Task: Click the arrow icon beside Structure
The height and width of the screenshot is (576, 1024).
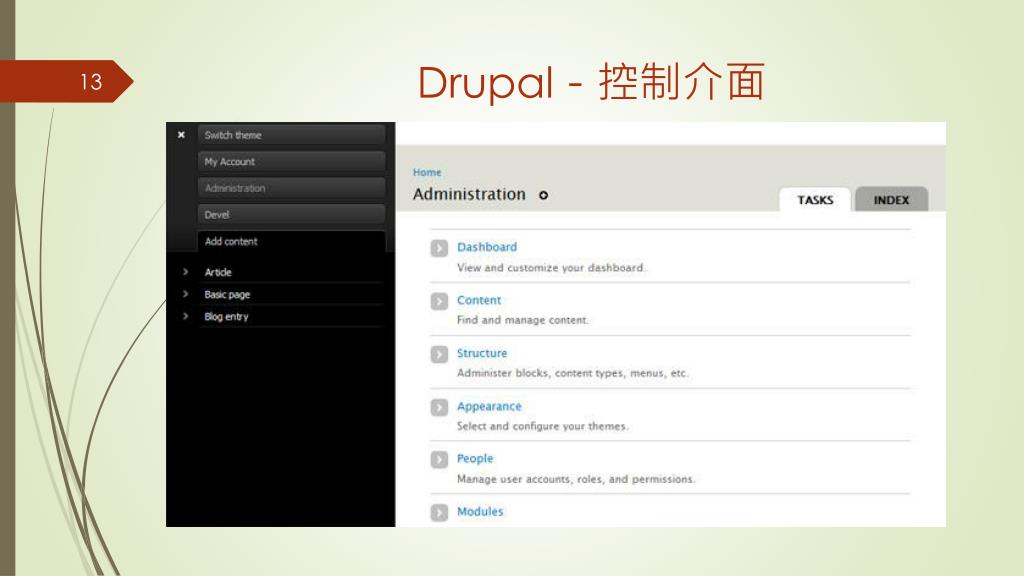Action: pos(440,354)
